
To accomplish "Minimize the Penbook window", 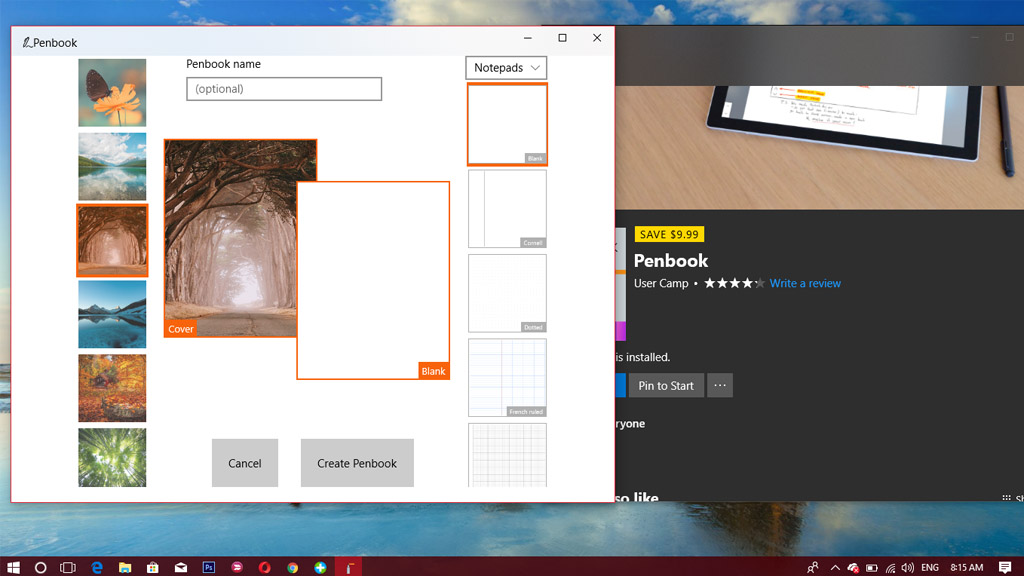I will tap(528, 38).
